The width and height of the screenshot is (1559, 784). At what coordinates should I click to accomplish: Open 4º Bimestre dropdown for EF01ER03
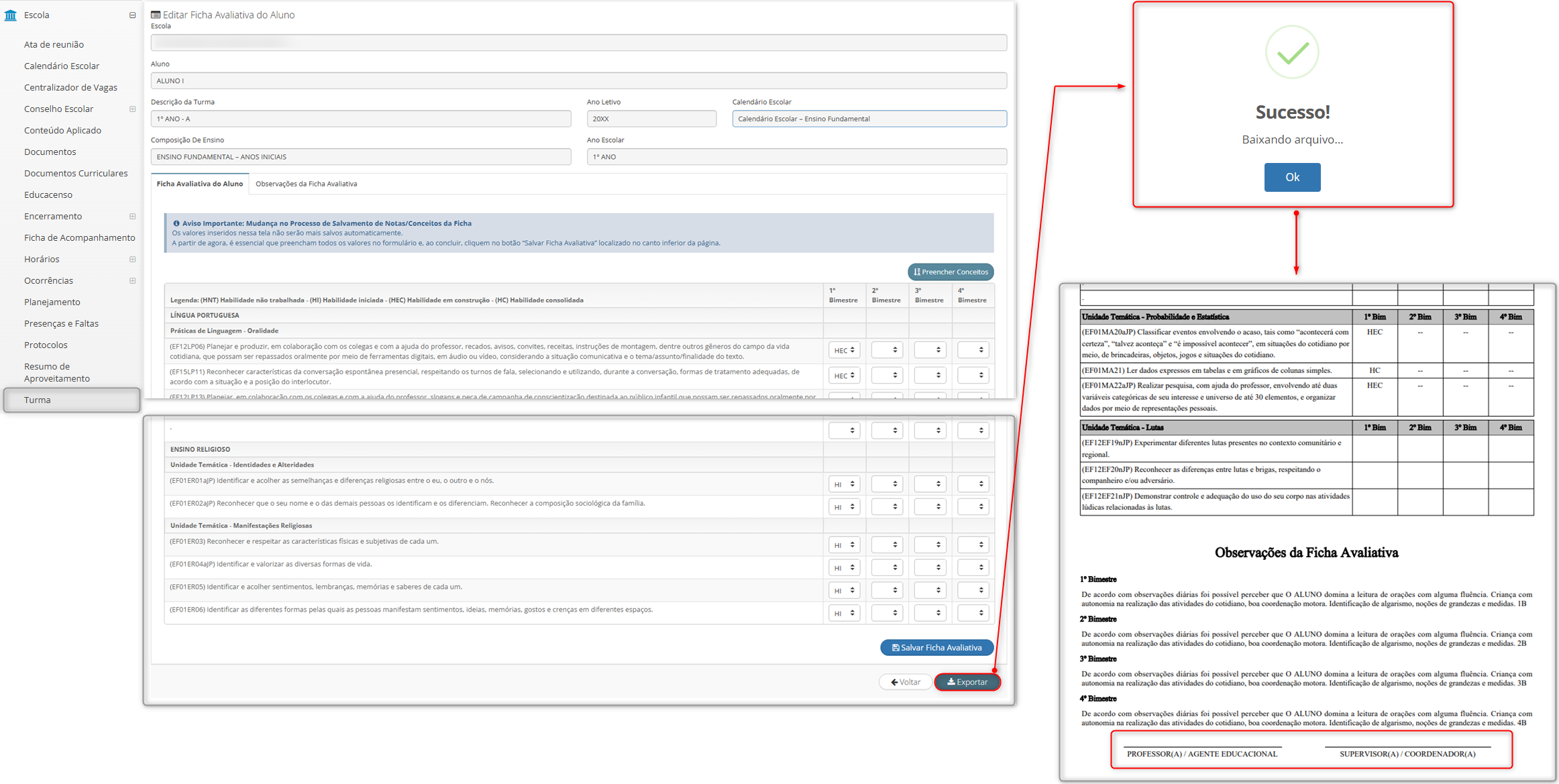pyautogui.click(x=973, y=545)
